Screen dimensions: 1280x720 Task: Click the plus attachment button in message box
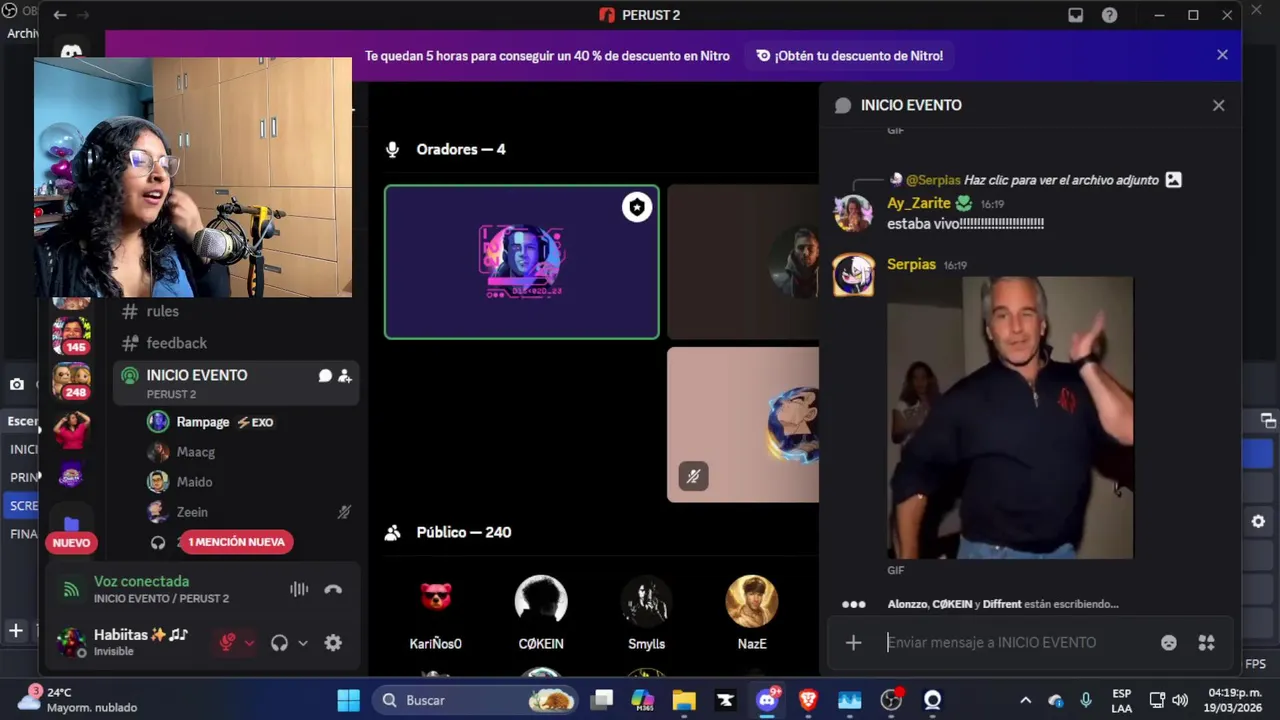[853, 643]
